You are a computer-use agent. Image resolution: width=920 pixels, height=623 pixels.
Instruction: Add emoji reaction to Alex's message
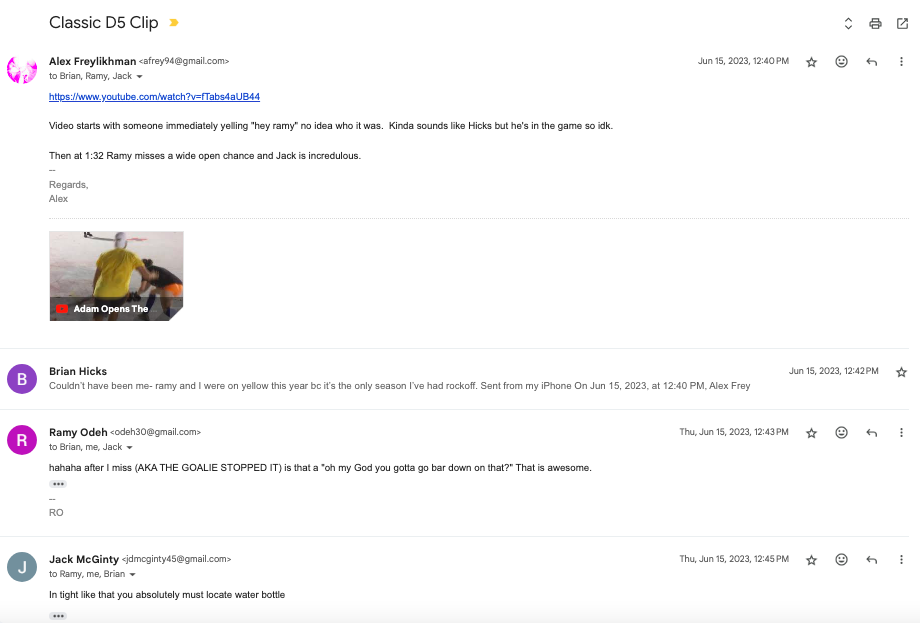[x=841, y=62]
